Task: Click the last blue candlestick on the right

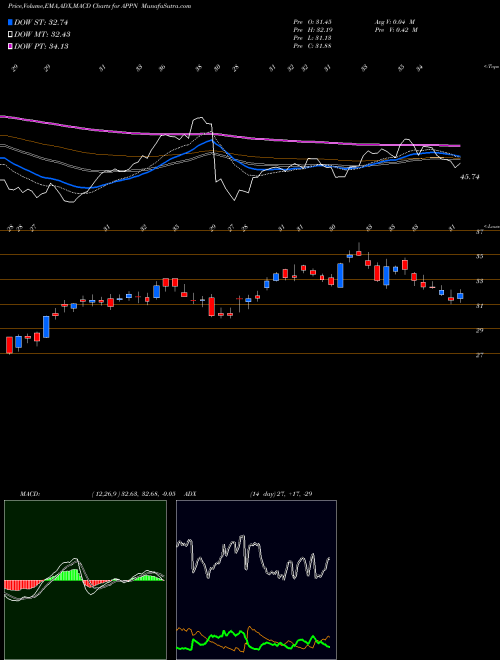Action: click(460, 296)
